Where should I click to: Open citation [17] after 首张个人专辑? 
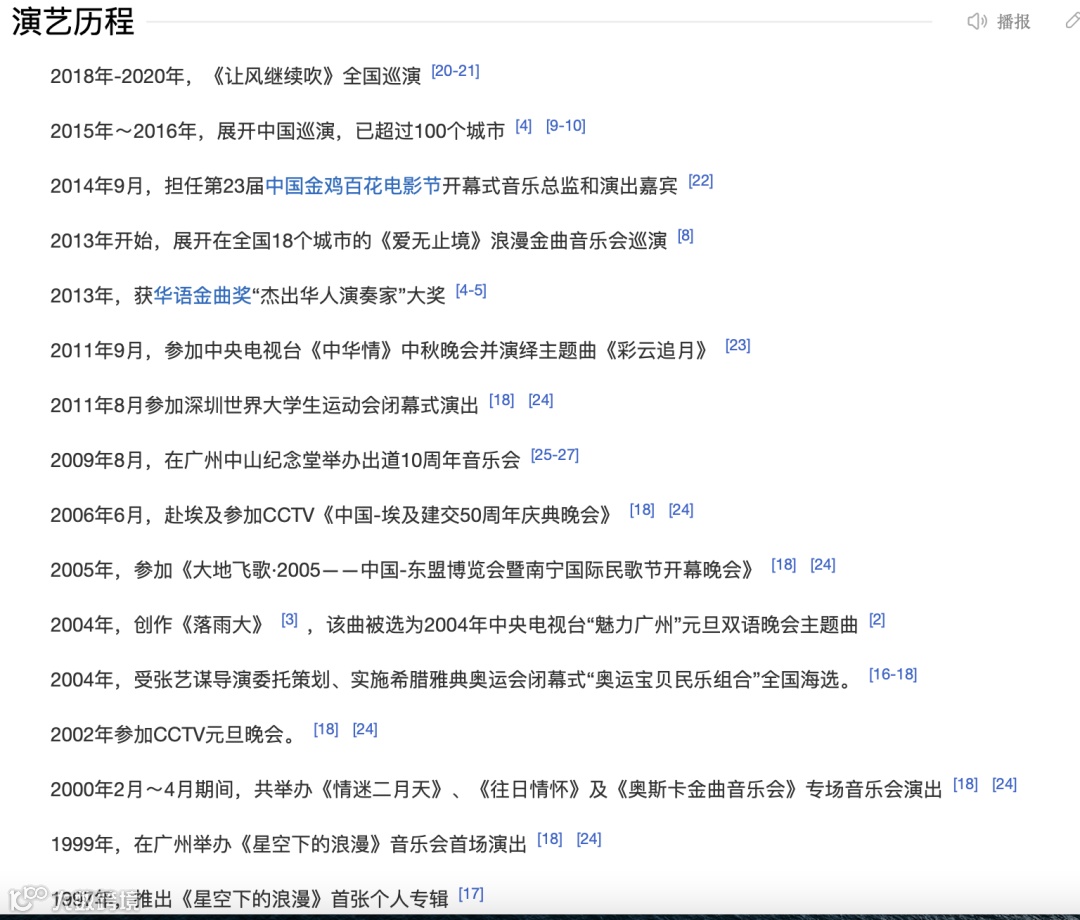coord(471,894)
